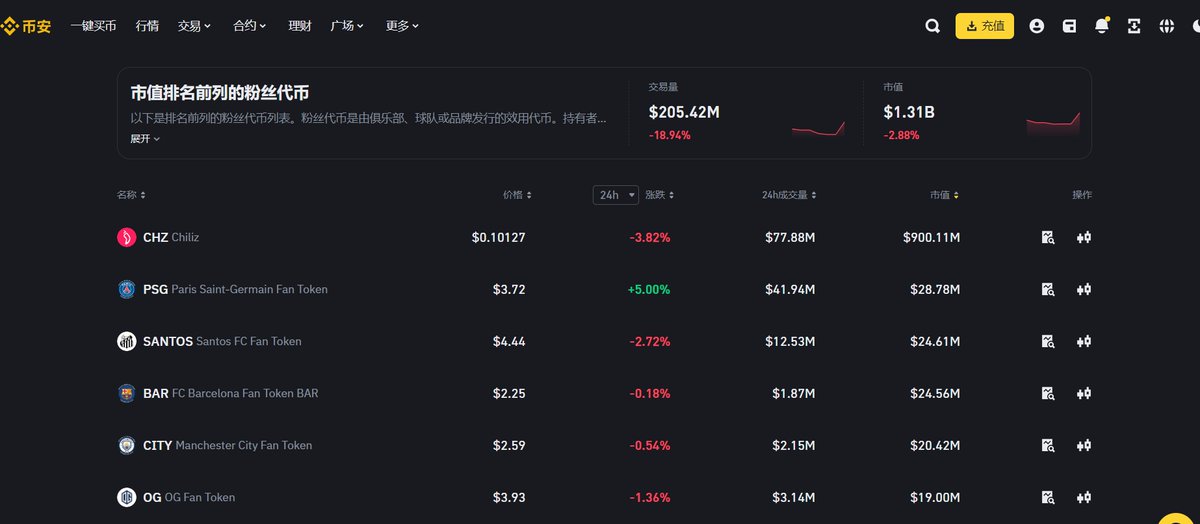Open the trade chart icon for SANTOS
Screen dimensions: 1200x524
tap(1084, 341)
